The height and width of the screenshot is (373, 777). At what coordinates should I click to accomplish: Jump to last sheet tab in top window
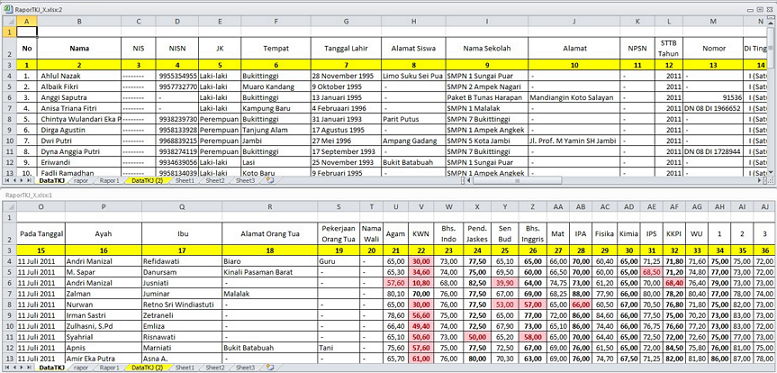tap(29, 181)
